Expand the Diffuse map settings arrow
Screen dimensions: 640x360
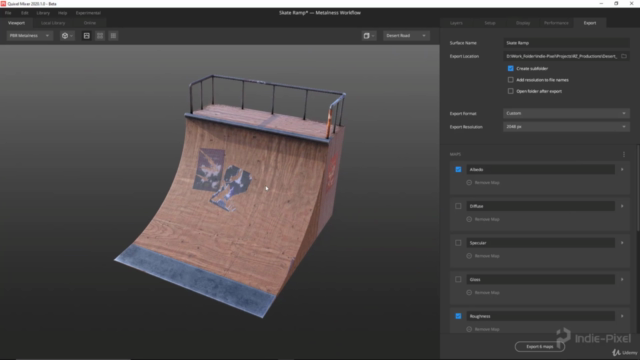click(x=622, y=206)
